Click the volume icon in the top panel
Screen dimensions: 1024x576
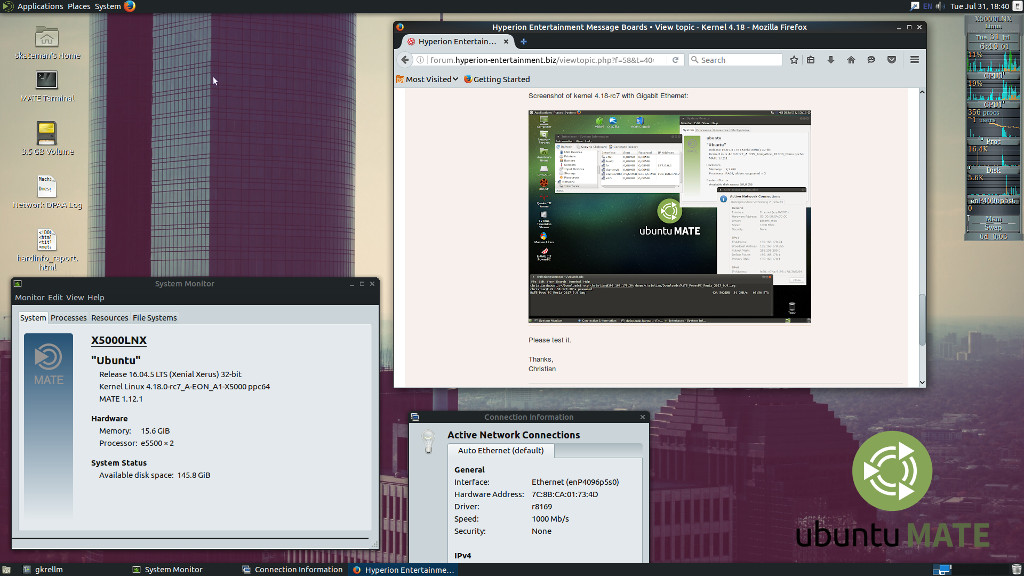coord(940,6)
